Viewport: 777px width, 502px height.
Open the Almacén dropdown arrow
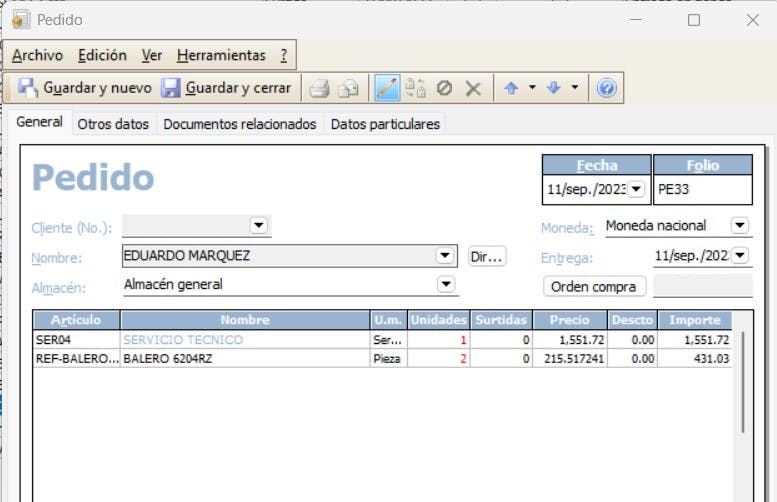[446, 284]
